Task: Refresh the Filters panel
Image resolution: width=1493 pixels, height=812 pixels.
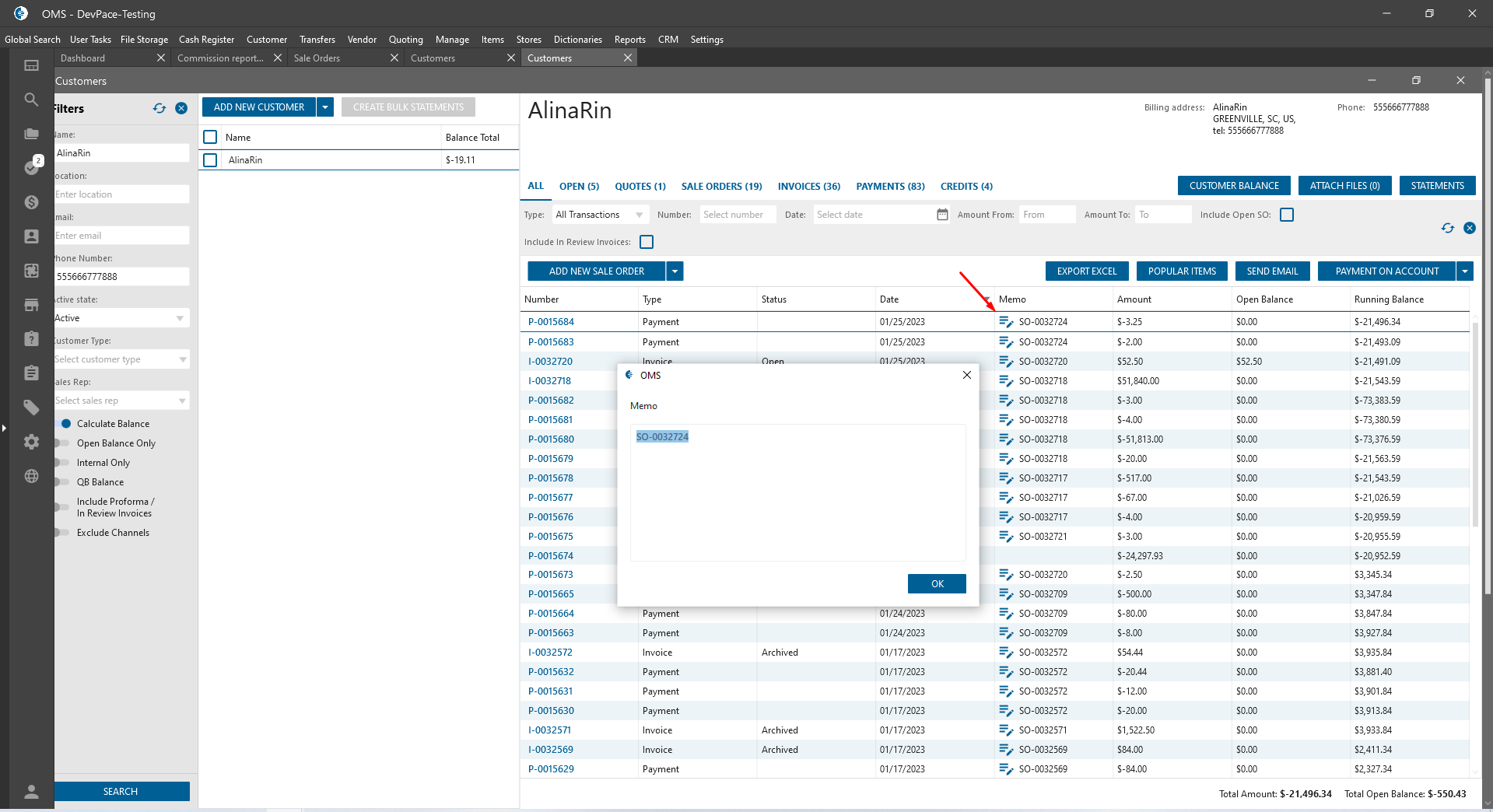Action: pos(159,108)
